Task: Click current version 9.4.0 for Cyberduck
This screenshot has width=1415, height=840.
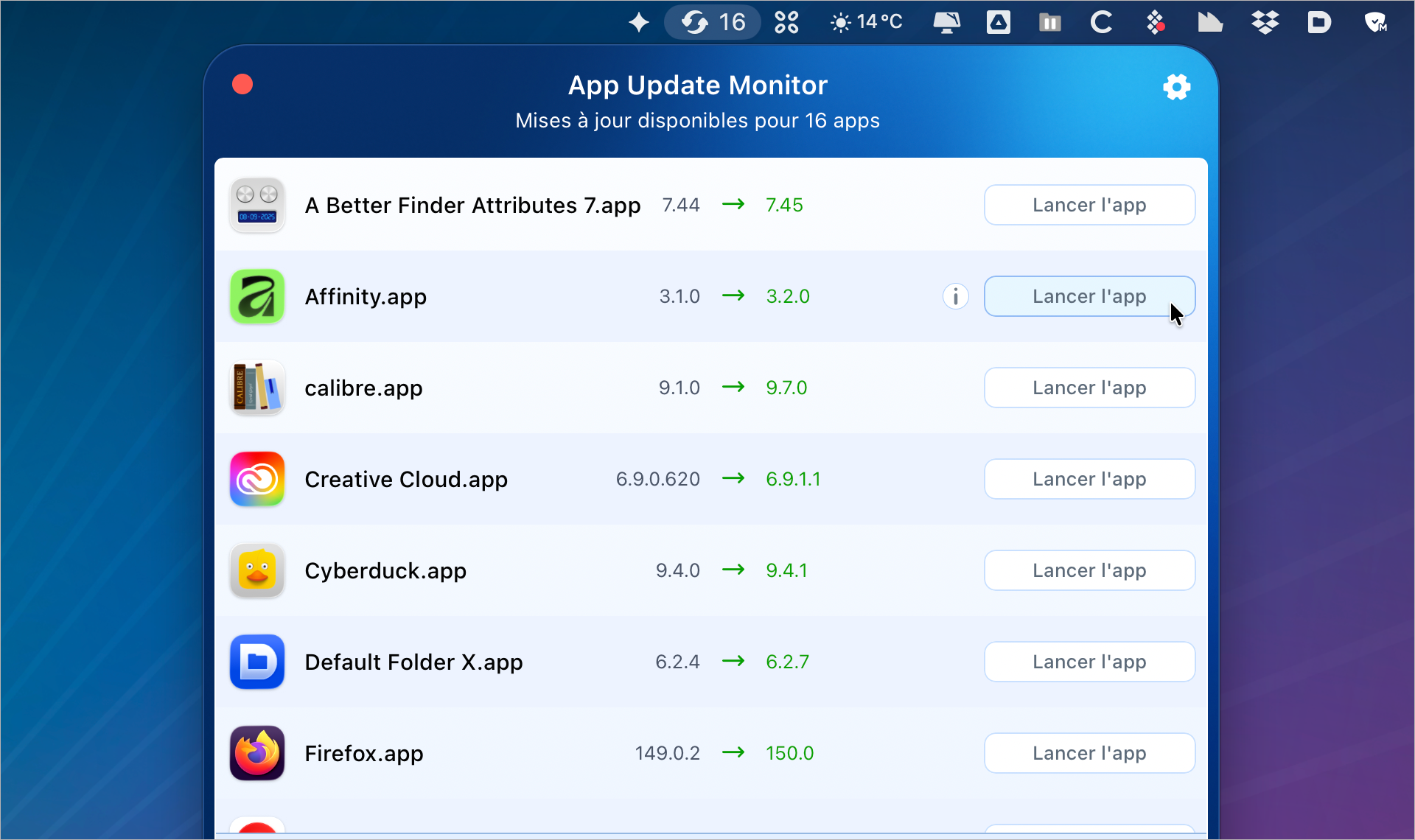Action: (x=678, y=570)
